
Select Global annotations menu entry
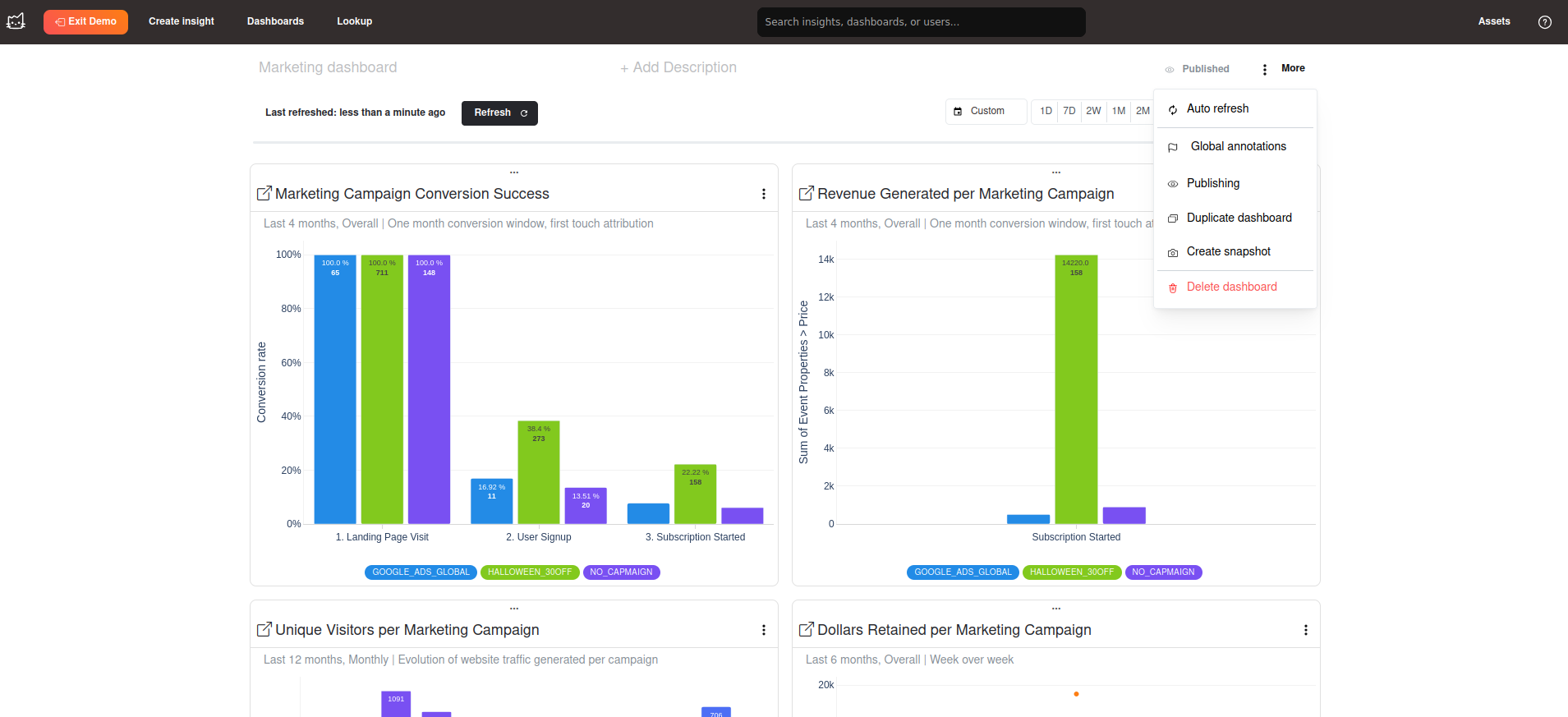point(1235,147)
